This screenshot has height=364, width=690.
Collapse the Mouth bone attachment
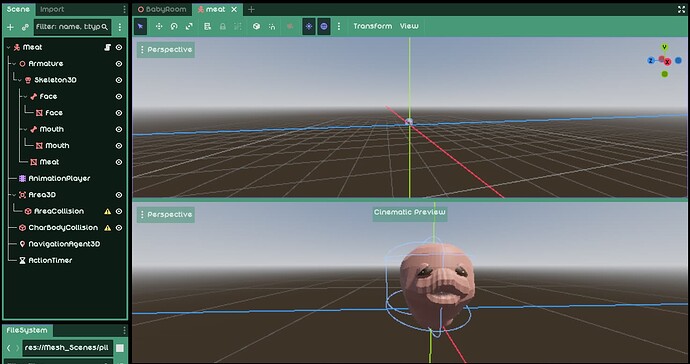26,129
